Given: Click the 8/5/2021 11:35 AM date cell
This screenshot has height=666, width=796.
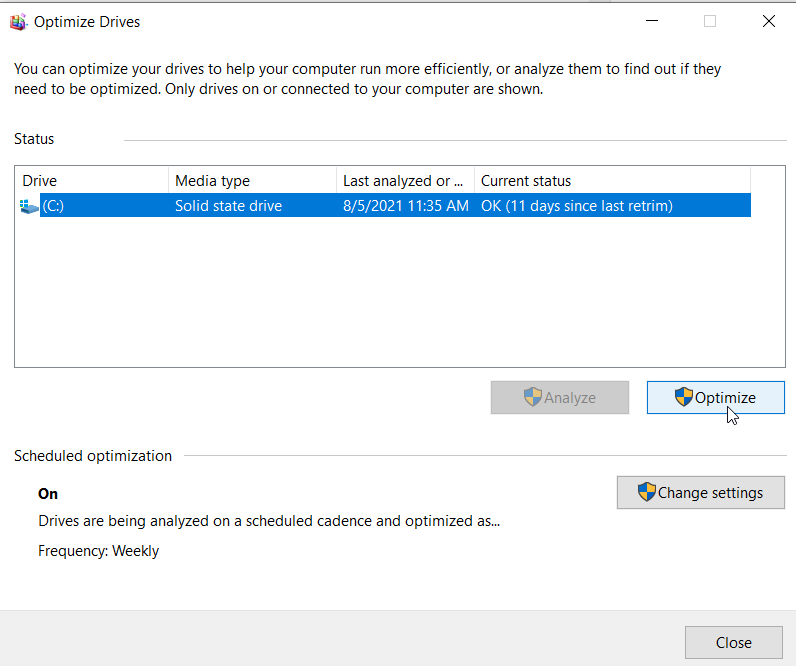Looking at the screenshot, I should point(406,206).
